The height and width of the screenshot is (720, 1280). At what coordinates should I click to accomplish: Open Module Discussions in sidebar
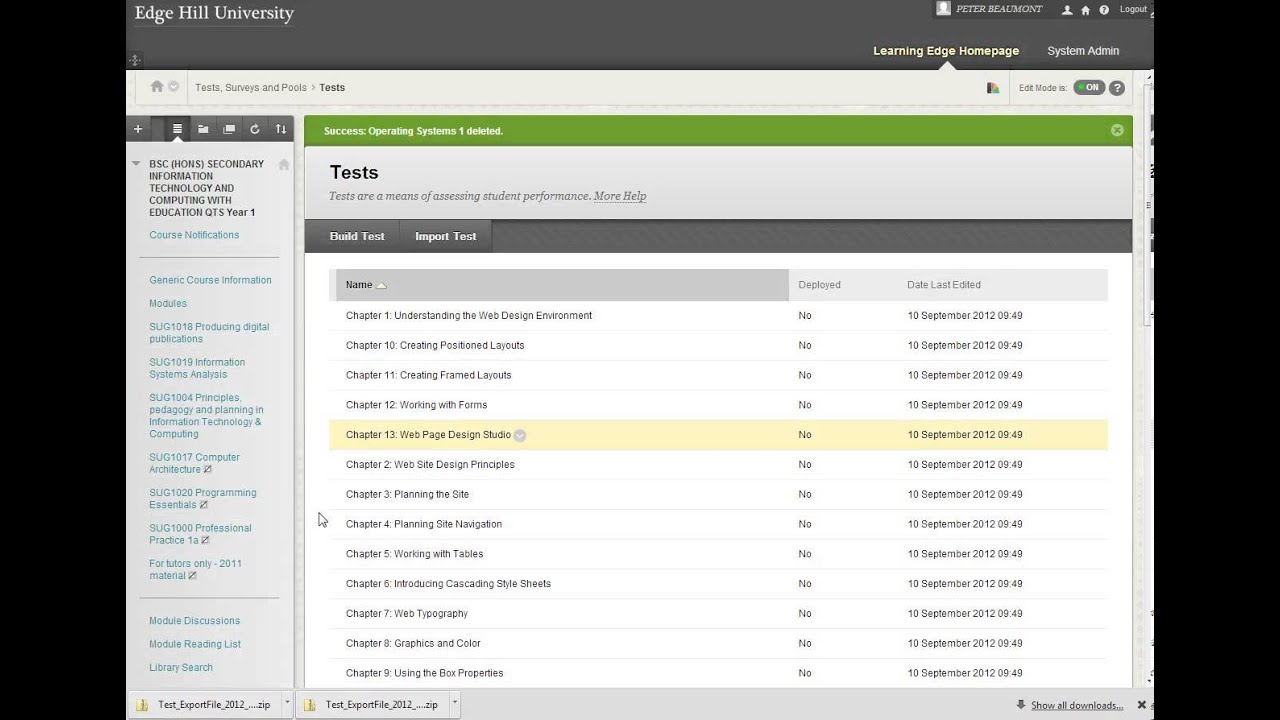click(x=195, y=621)
